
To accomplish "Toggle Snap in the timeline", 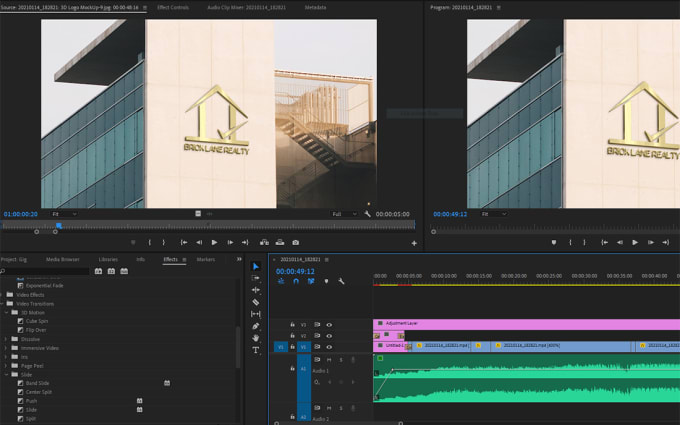I will coord(296,281).
